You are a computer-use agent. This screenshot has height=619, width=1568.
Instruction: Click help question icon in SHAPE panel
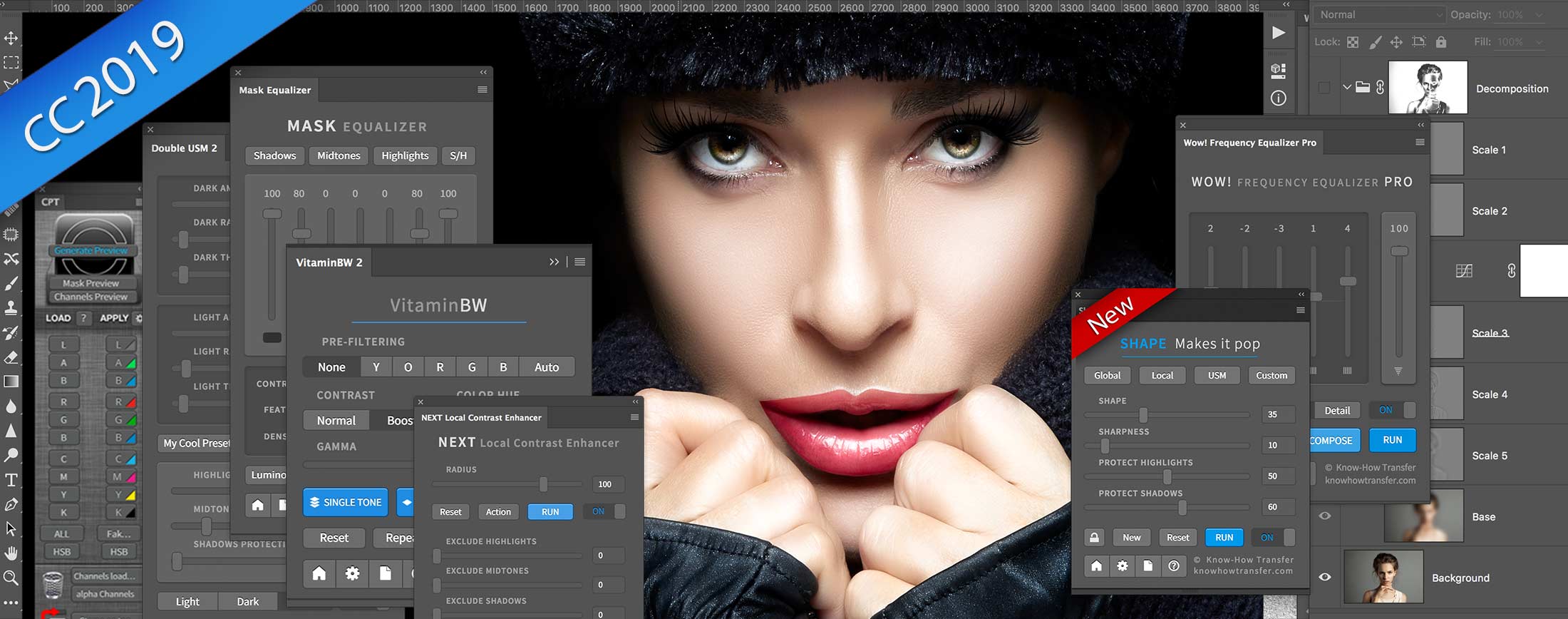(1174, 566)
